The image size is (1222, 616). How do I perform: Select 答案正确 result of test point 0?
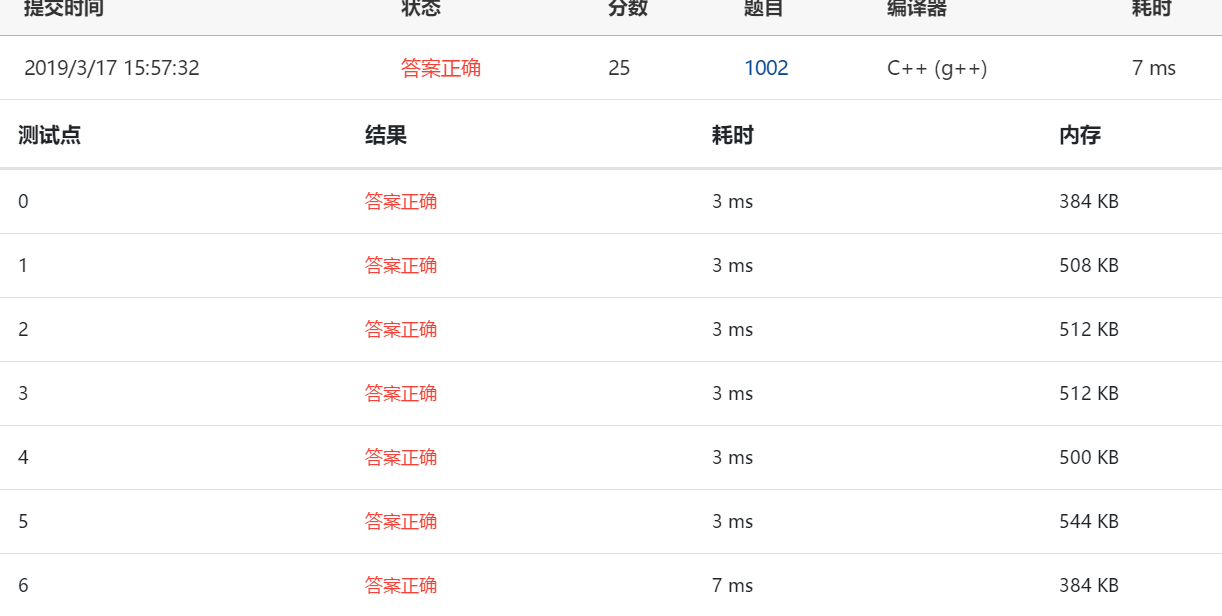coord(402,201)
